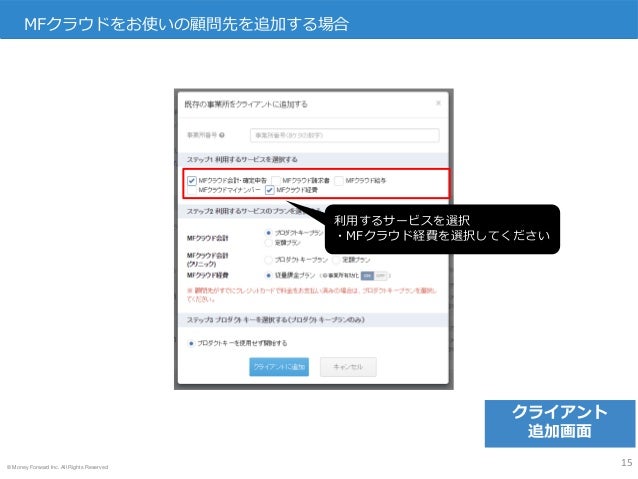638x479 pixels.
Task: Uncheck the MFクラウド経費 checkbox
Action: pyautogui.click(x=269, y=190)
